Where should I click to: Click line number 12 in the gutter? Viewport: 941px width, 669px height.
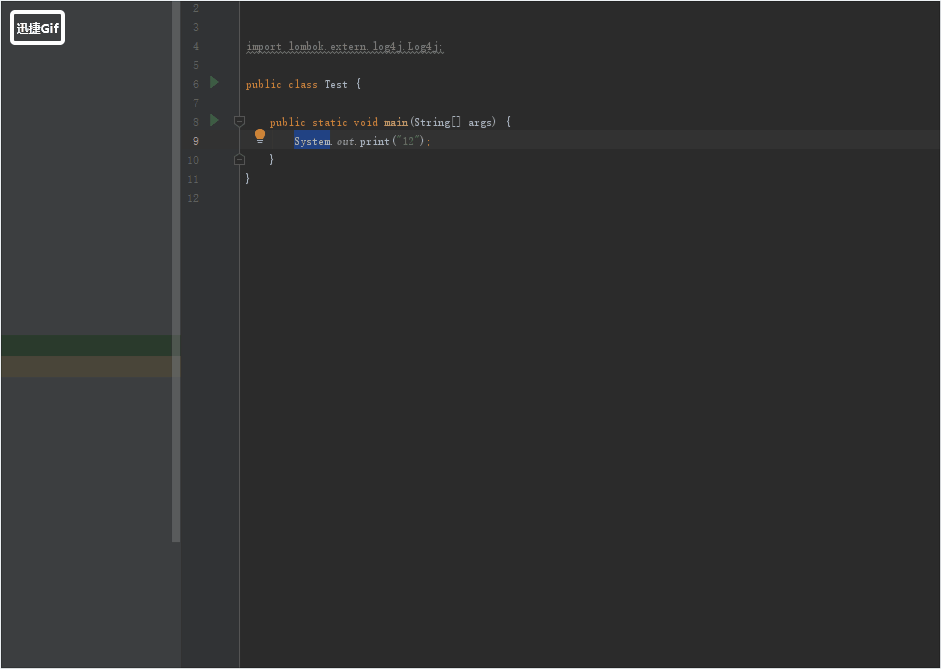click(x=193, y=198)
